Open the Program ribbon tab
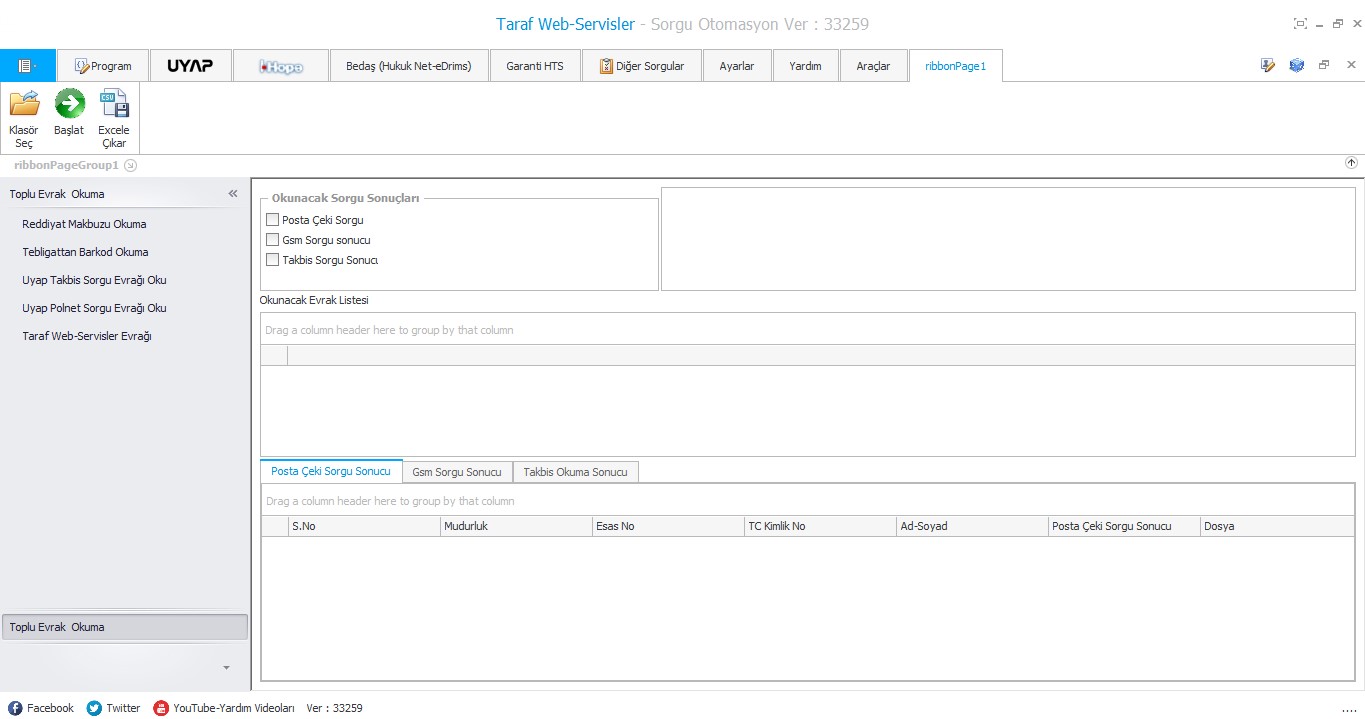 (103, 66)
